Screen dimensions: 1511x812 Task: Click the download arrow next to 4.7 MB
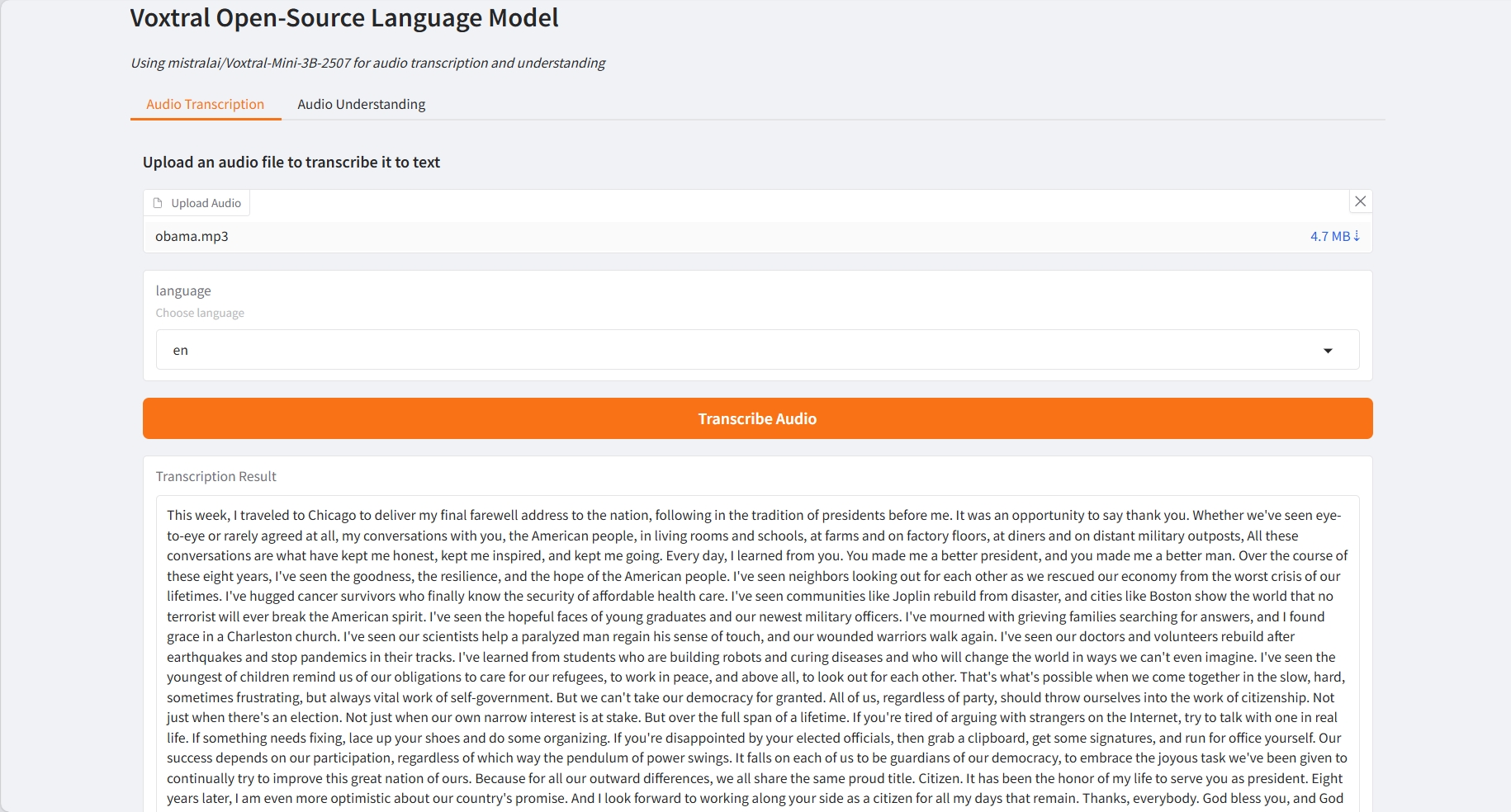(1357, 236)
